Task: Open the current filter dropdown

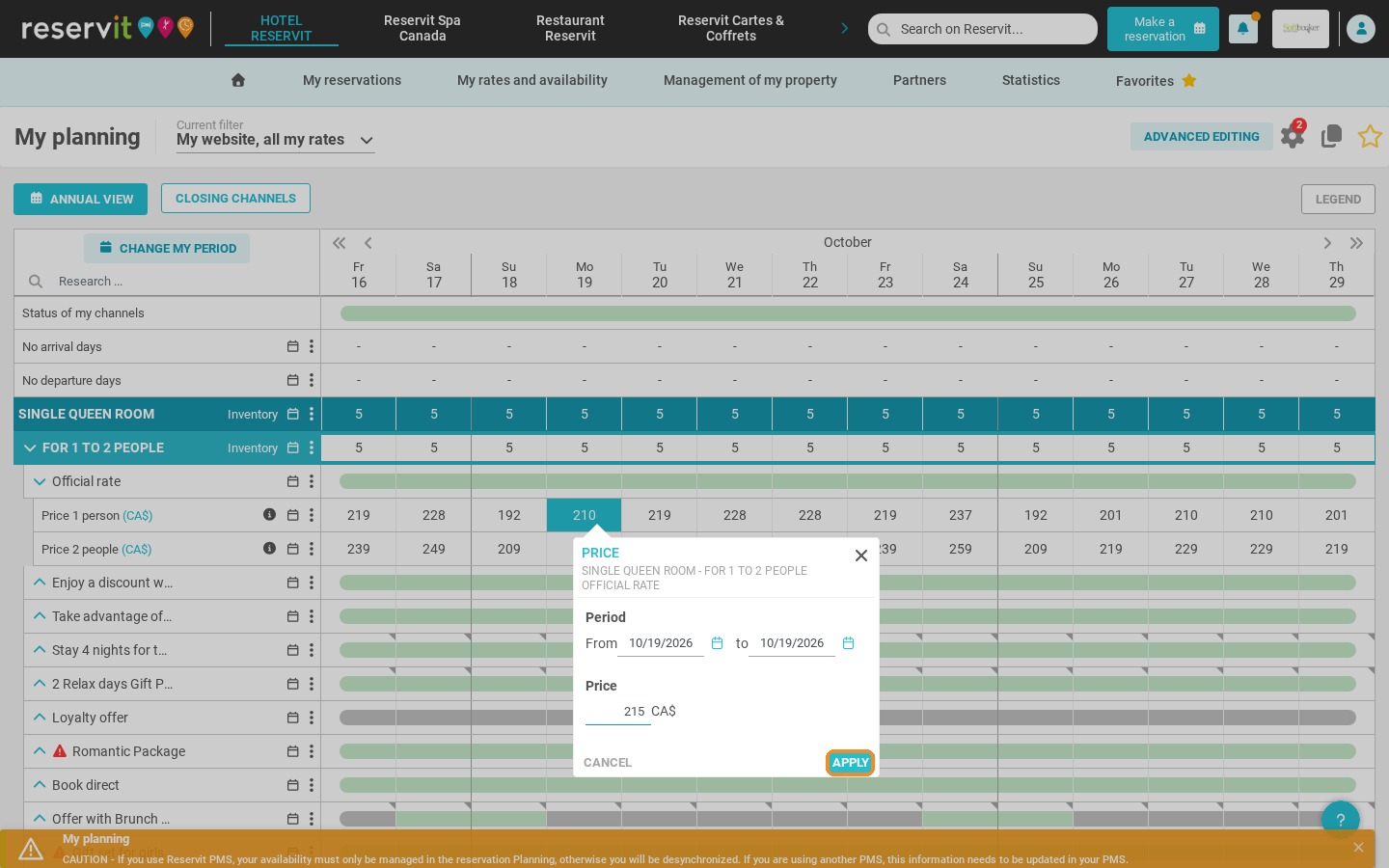Action: 276,140
